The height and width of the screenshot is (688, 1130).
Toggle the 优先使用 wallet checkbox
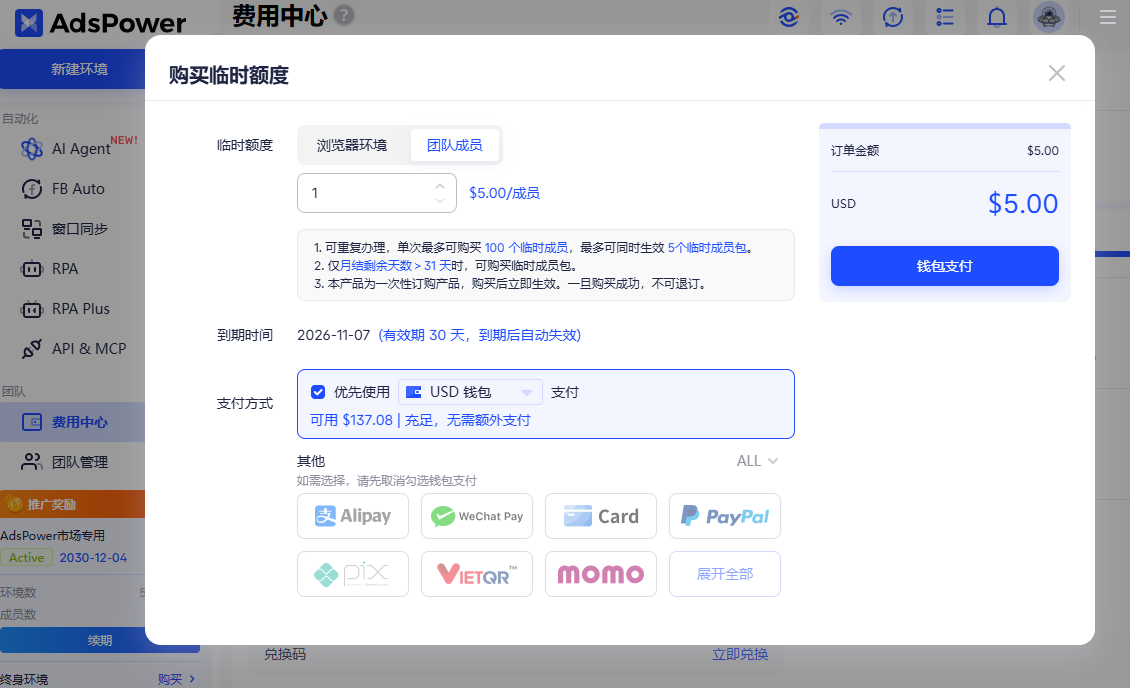(x=318, y=392)
